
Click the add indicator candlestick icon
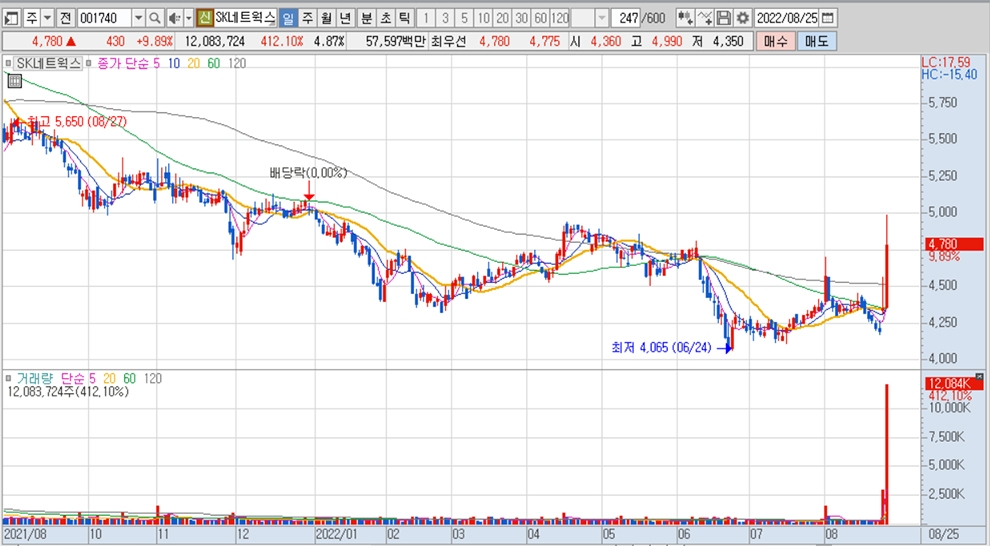(685, 18)
